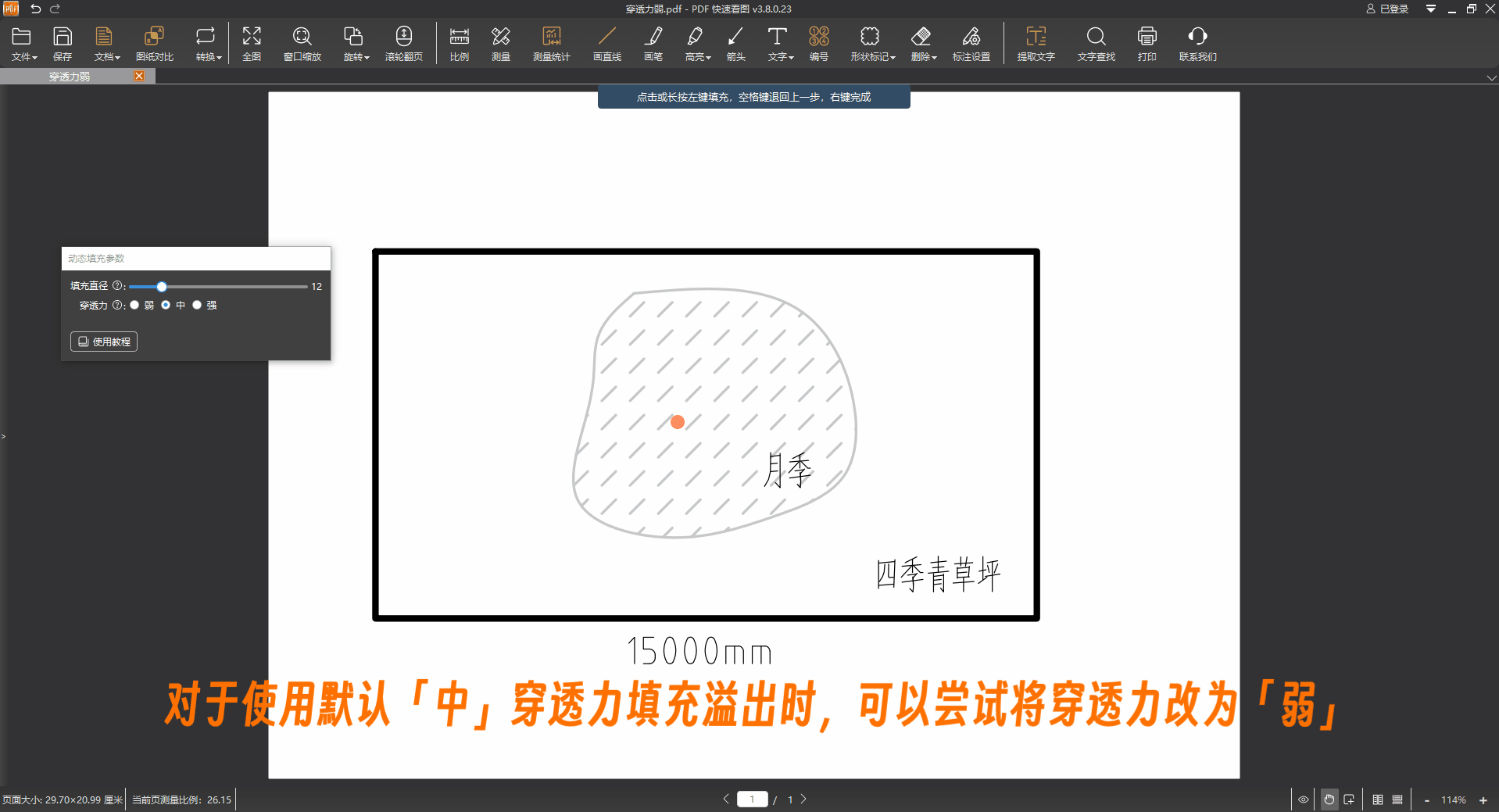The width and height of the screenshot is (1499, 812).
Task: Select 强 strong penetration radio
Action: click(x=197, y=306)
